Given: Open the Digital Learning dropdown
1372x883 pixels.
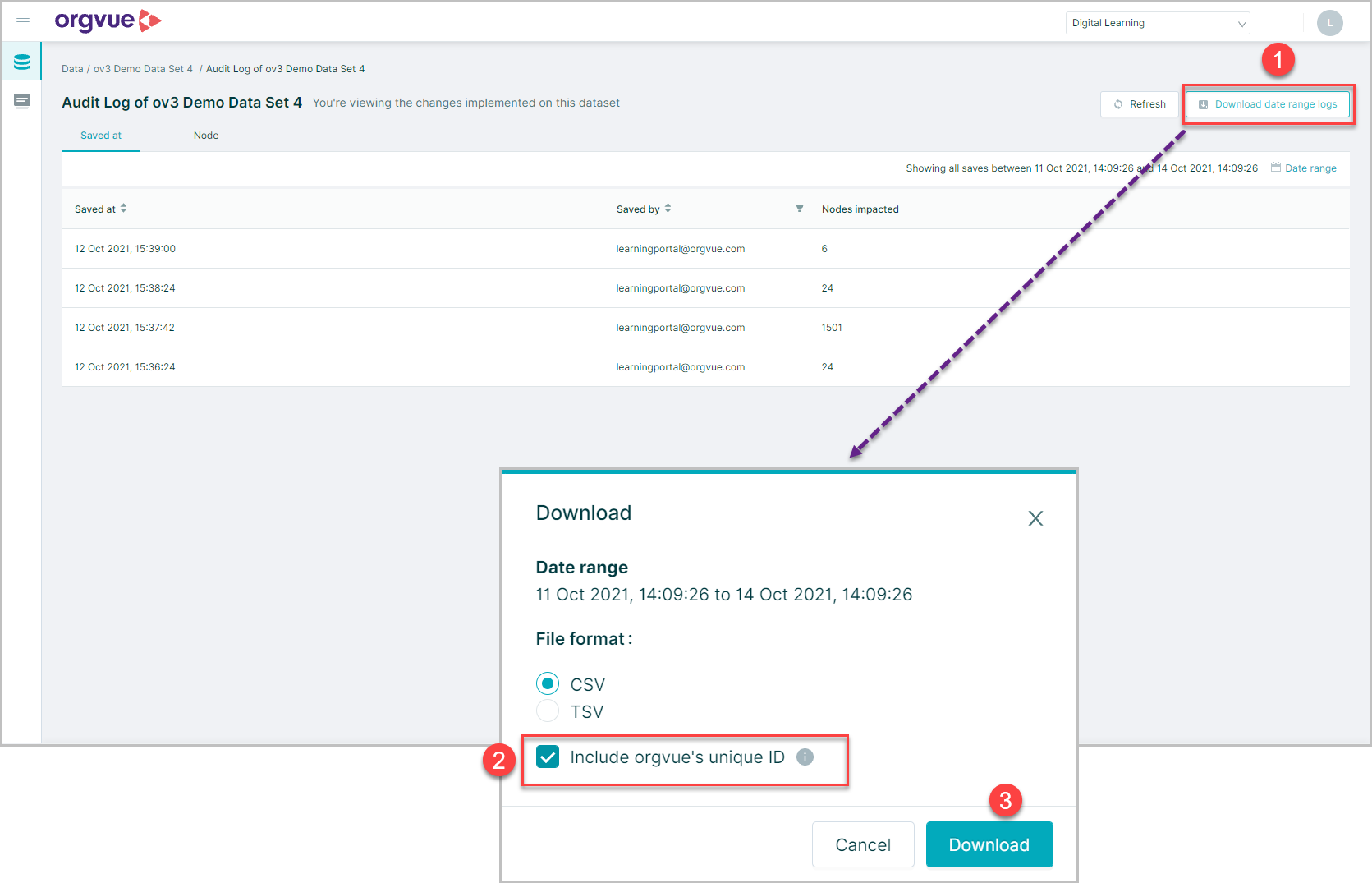Looking at the screenshot, I should pyautogui.click(x=1158, y=23).
